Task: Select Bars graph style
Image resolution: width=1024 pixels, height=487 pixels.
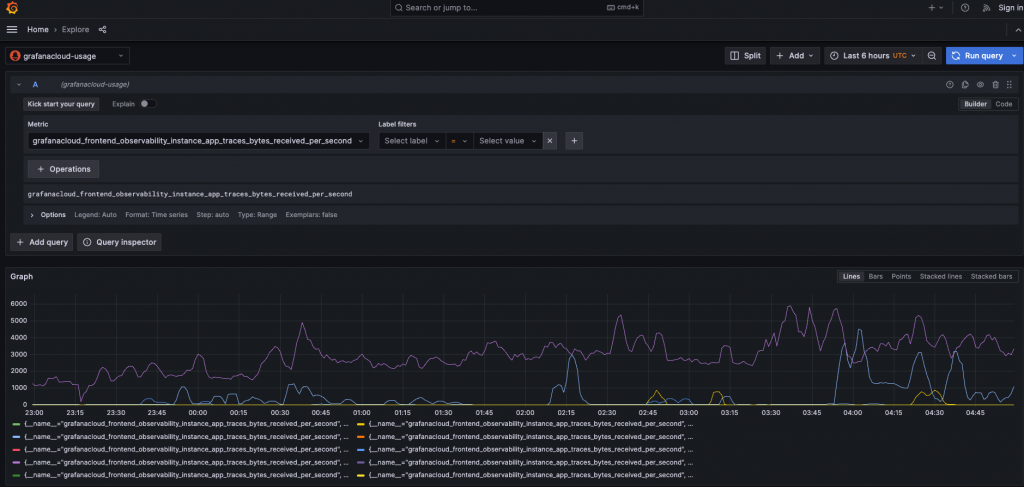Action: (876, 277)
